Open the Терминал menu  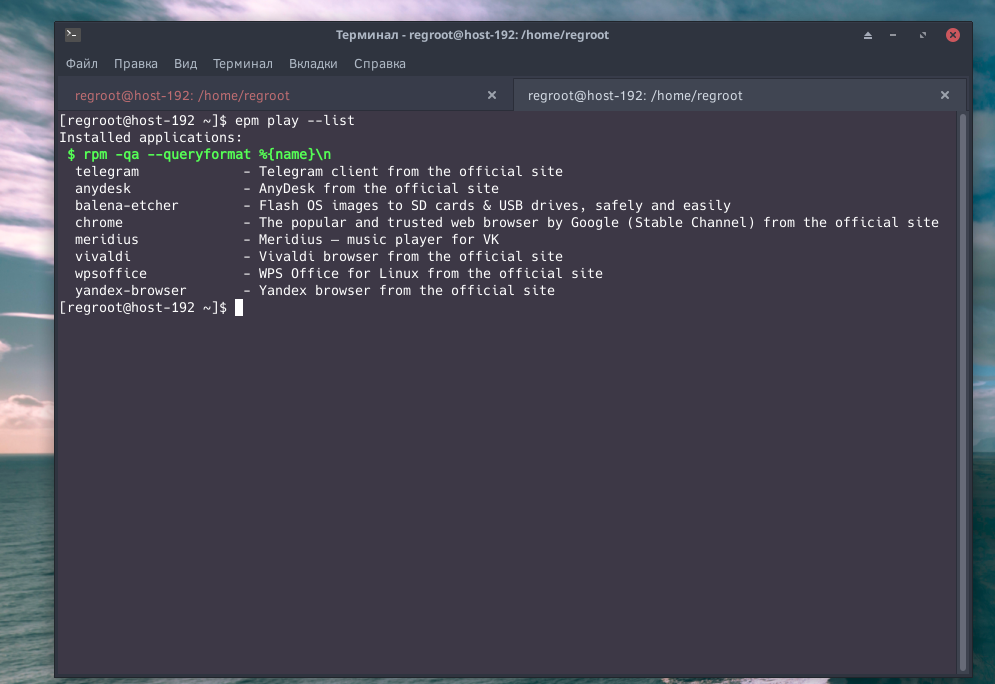click(242, 63)
